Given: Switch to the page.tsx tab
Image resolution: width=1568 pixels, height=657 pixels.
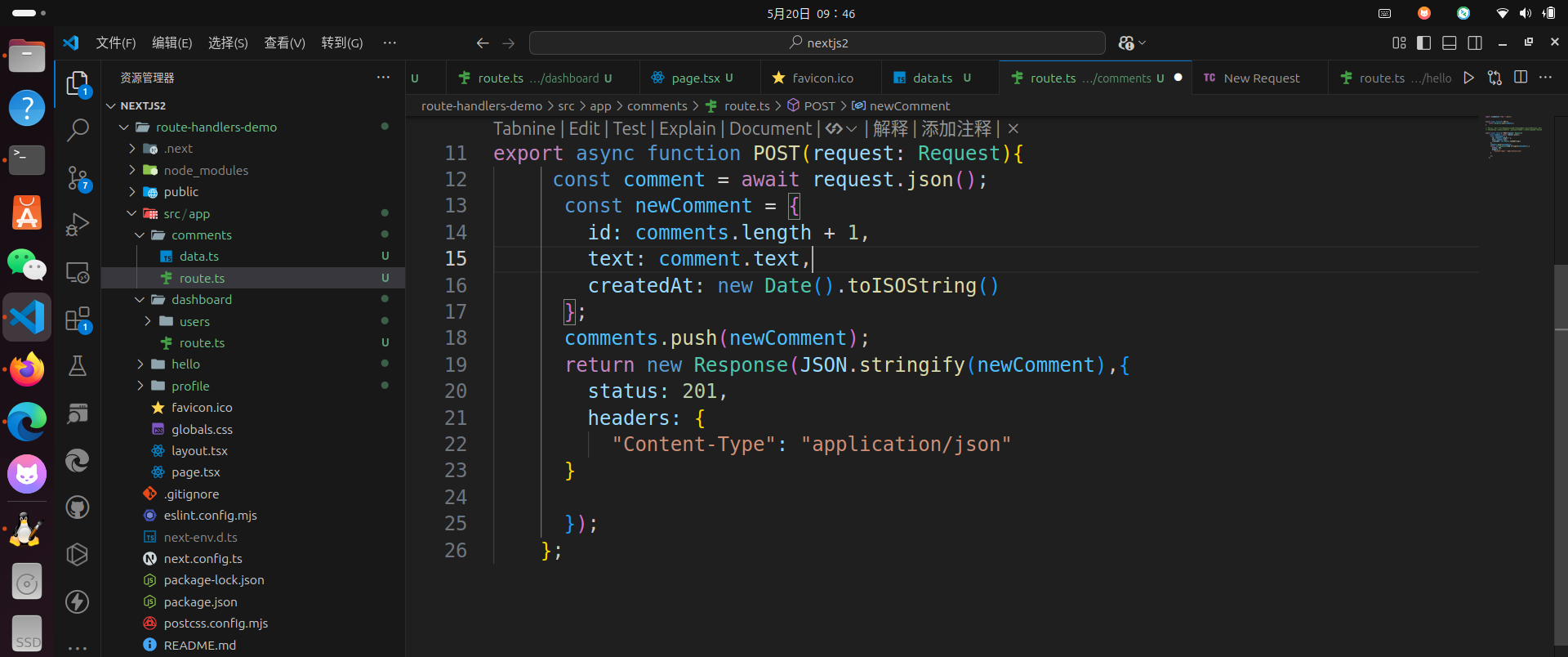Looking at the screenshot, I should (695, 78).
